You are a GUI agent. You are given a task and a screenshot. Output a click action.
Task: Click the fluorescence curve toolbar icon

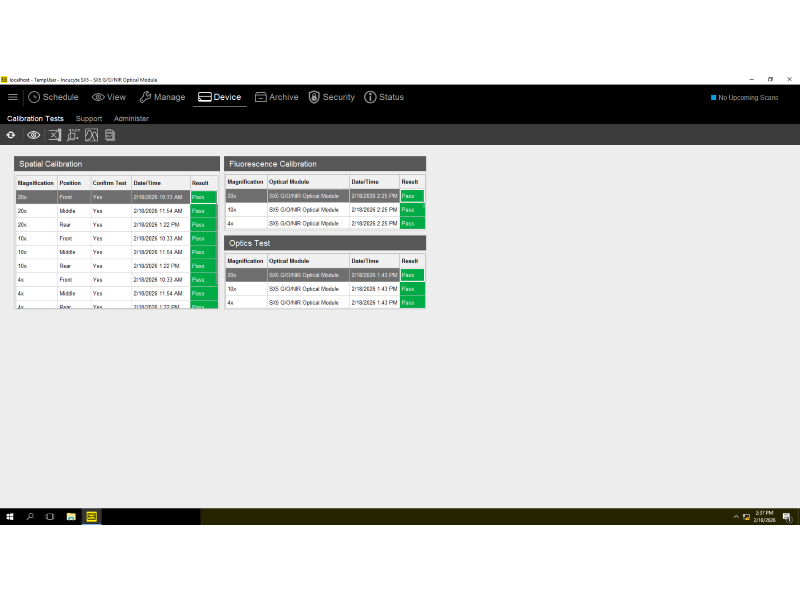pyautogui.click(x=91, y=135)
